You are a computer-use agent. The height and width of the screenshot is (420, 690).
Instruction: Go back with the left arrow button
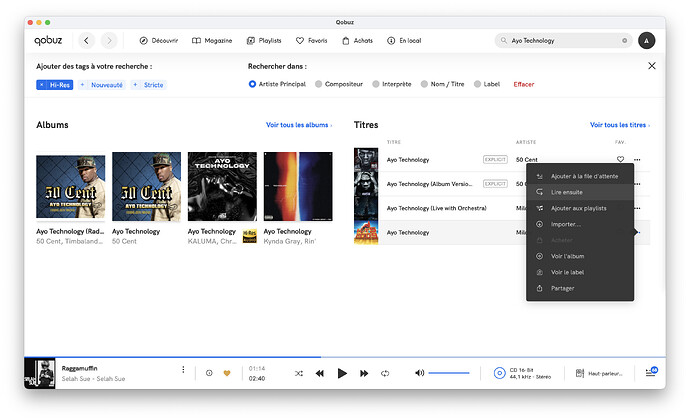pyautogui.click(x=86, y=41)
